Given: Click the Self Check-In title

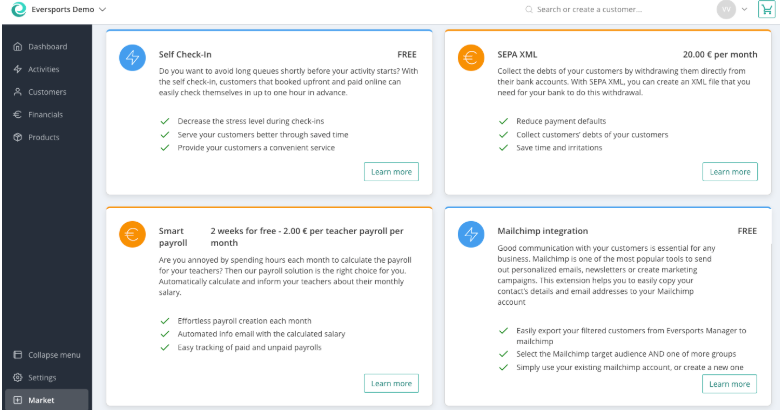Looking at the screenshot, I should [x=185, y=55].
